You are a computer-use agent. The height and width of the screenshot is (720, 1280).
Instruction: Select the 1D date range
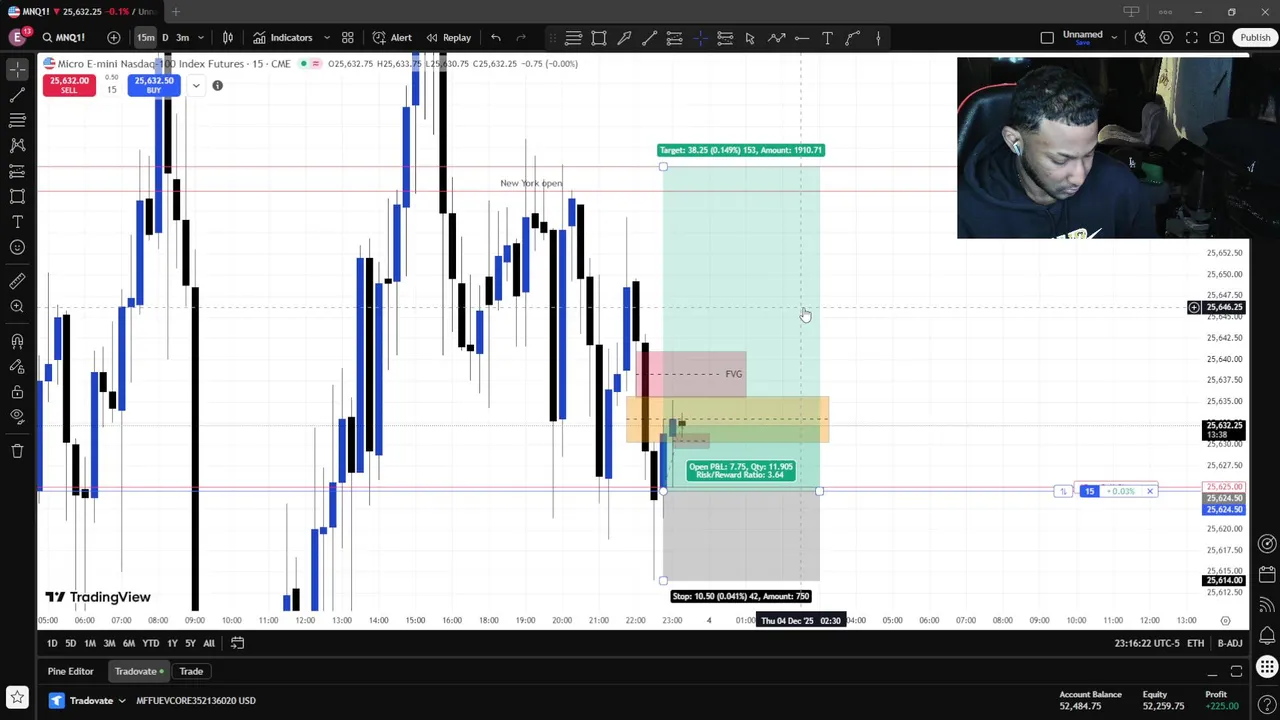(52, 643)
